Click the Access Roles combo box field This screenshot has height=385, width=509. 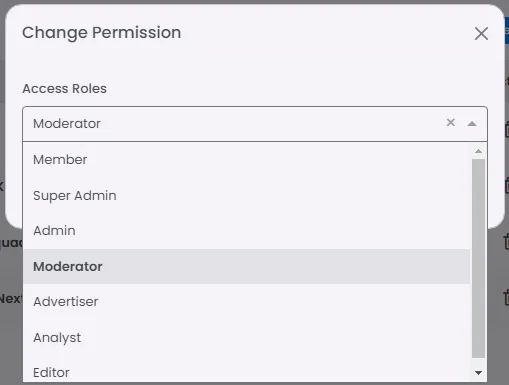[x=255, y=124]
